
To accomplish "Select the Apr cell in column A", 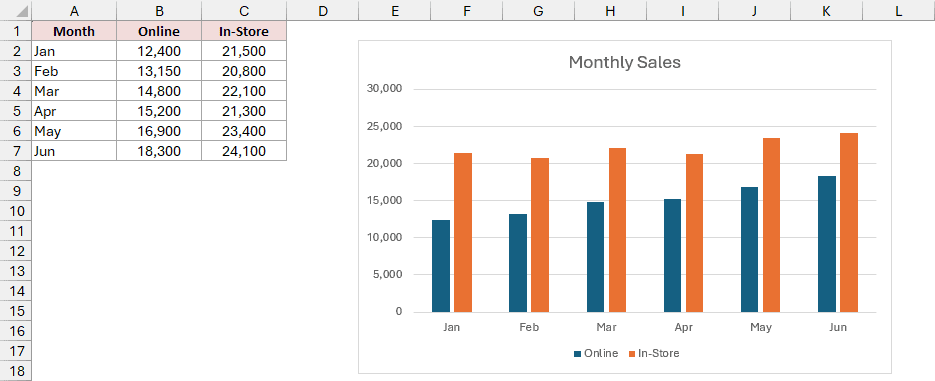I will tap(74, 111).
